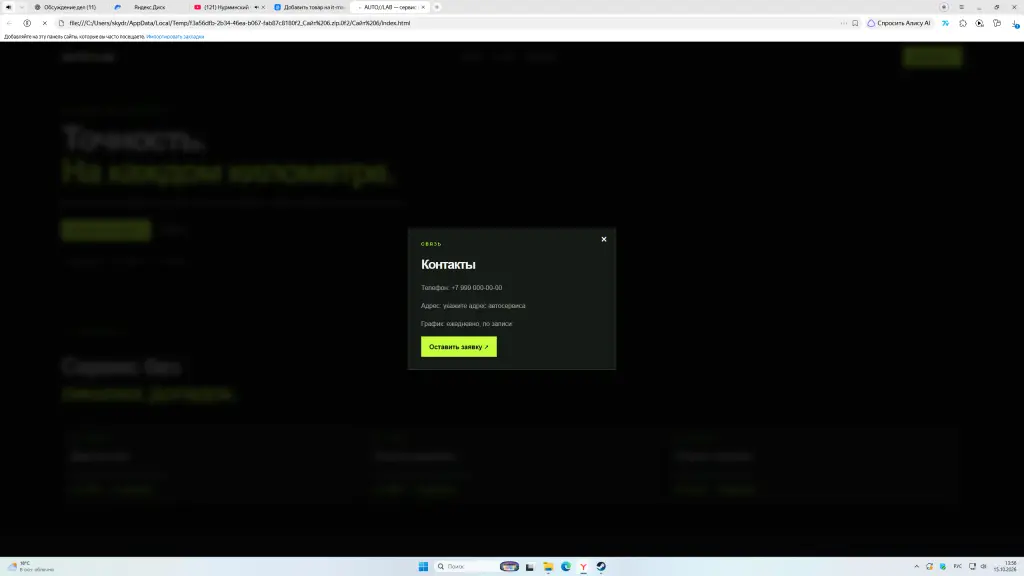This screenshot has width=1024, height=576.
Task: Open the Yandex Browser menu (three lines)
Action: tap(961, 7)
